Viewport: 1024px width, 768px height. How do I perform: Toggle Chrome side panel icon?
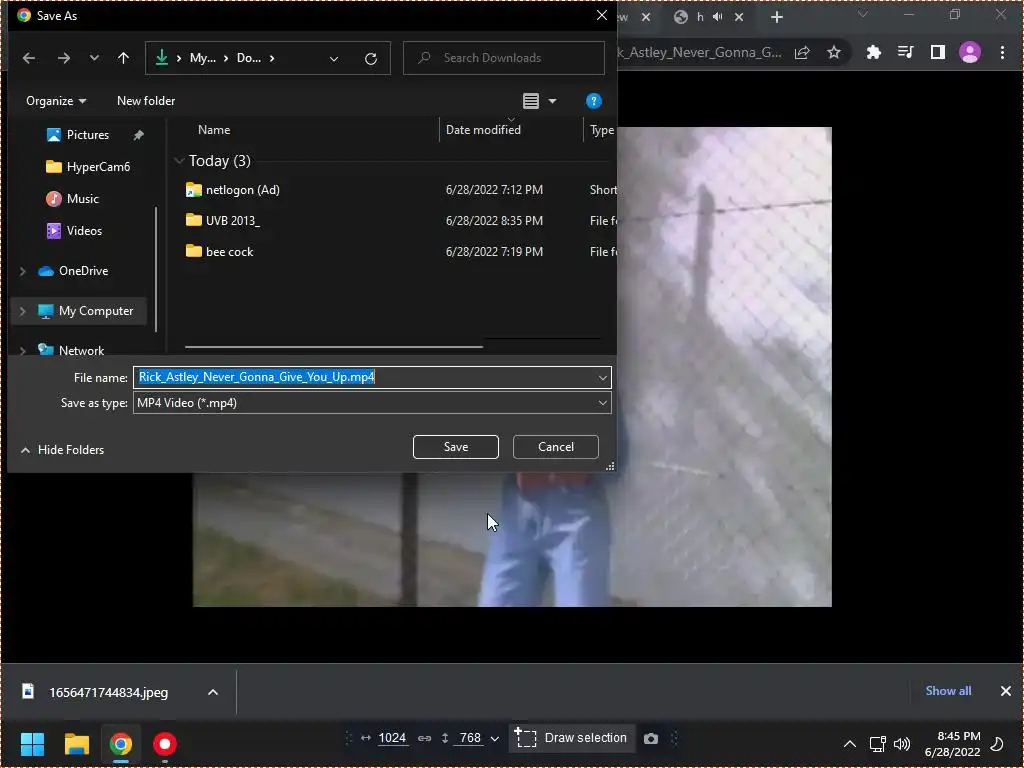coord(938,52)
